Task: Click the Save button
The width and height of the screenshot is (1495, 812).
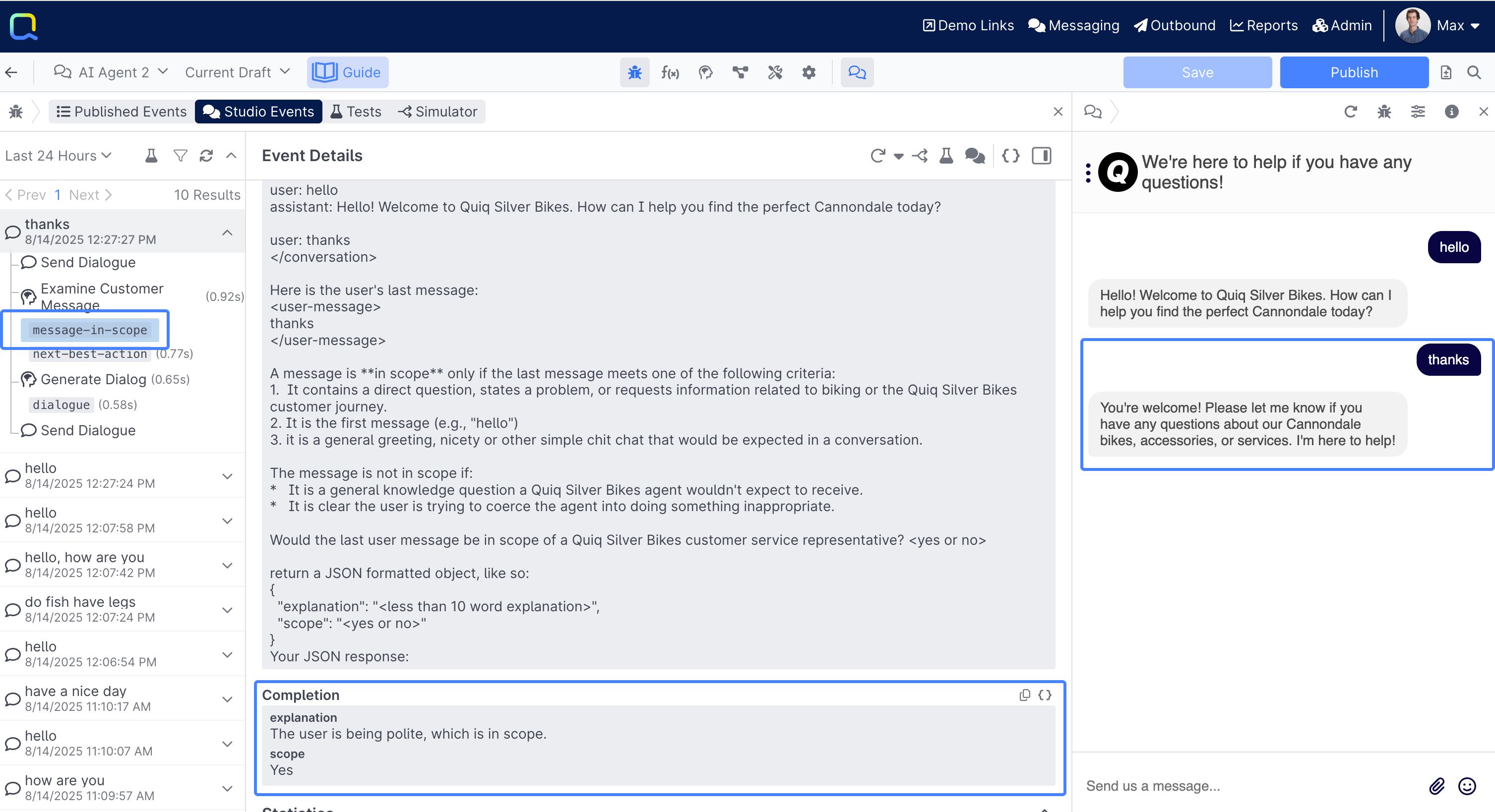Action: [1197, 72]
